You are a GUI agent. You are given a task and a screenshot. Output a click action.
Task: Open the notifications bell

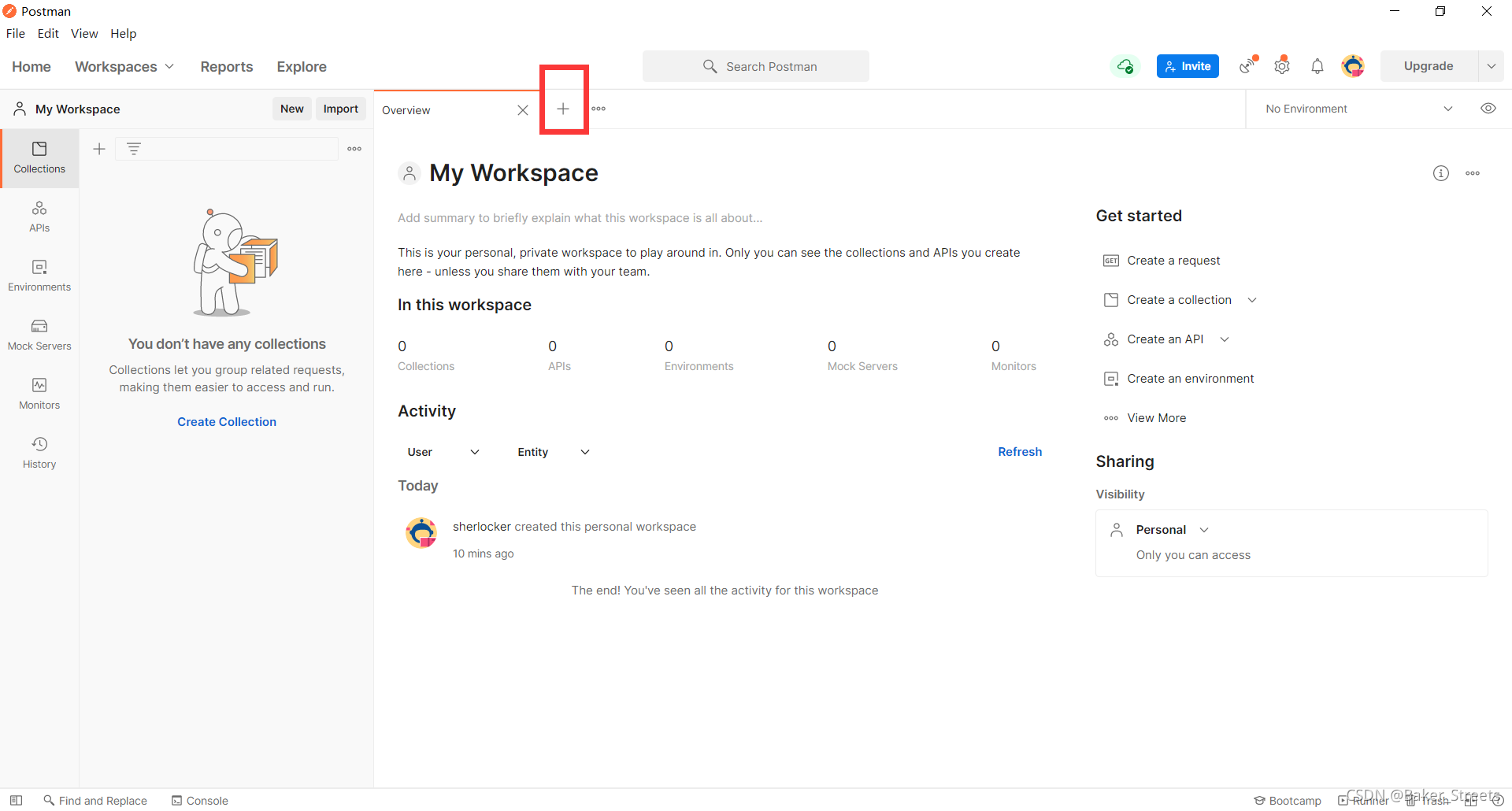(1317, 66)
